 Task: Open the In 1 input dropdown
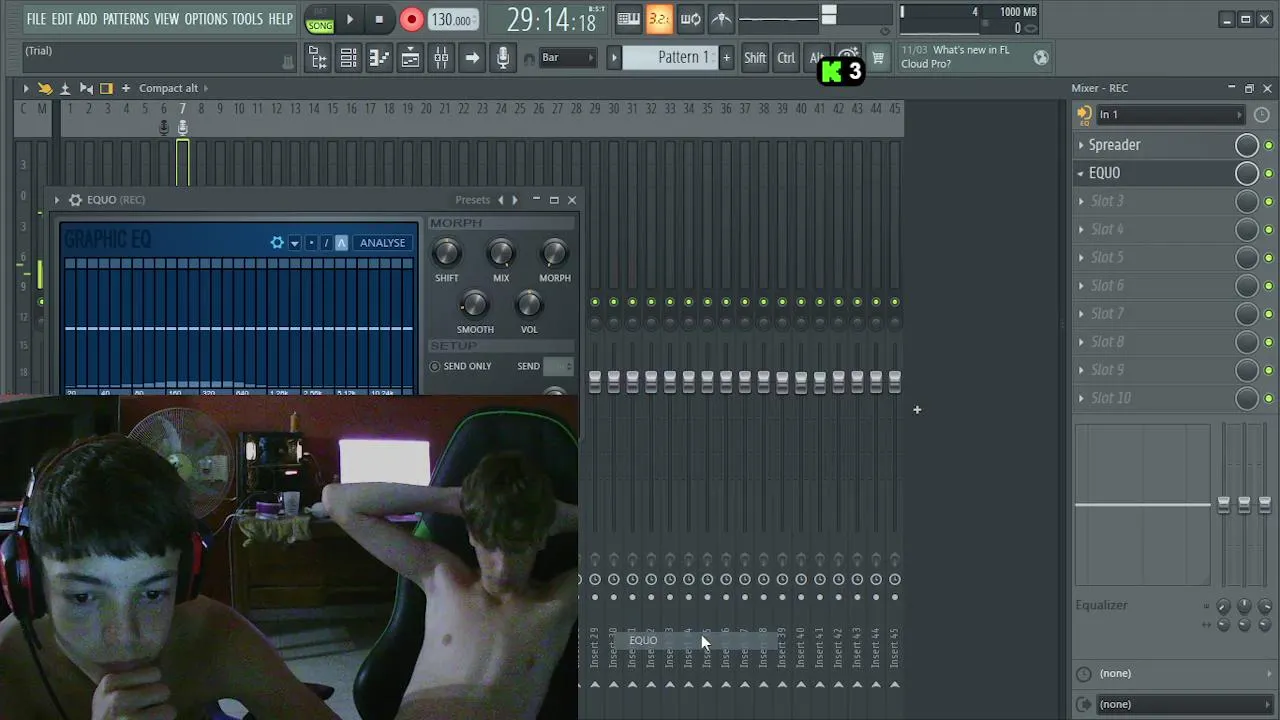coord(1169,115)
